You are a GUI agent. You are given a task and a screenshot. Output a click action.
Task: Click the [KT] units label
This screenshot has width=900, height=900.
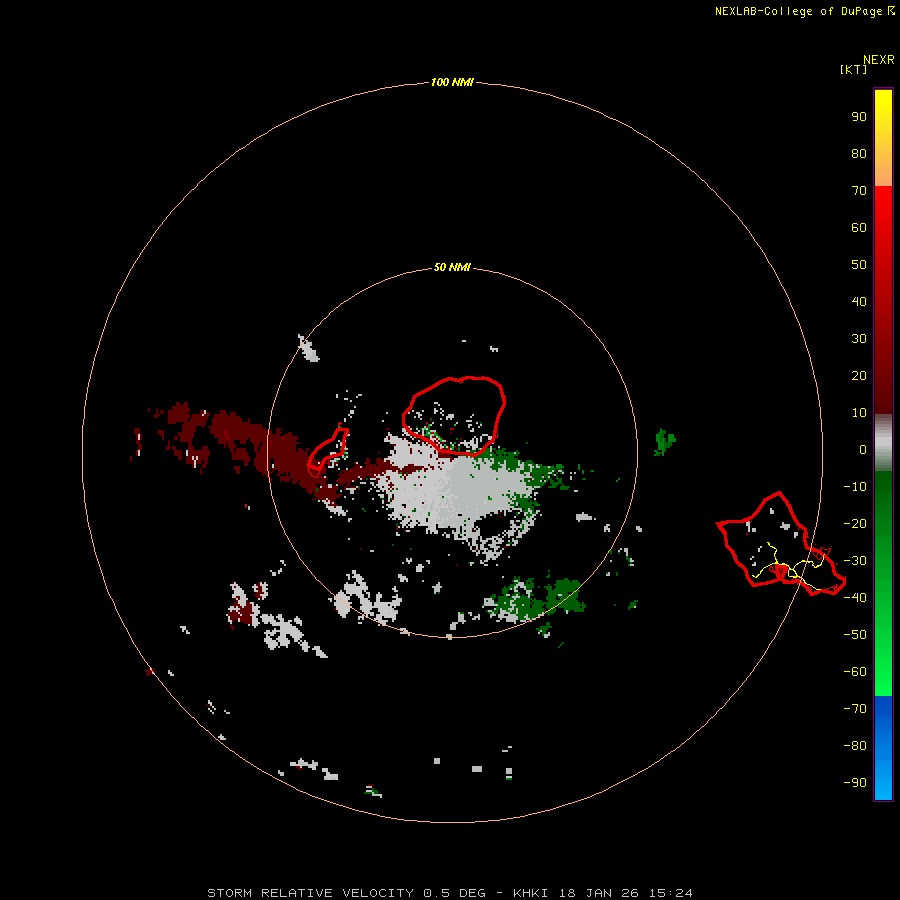coord(853,69)
